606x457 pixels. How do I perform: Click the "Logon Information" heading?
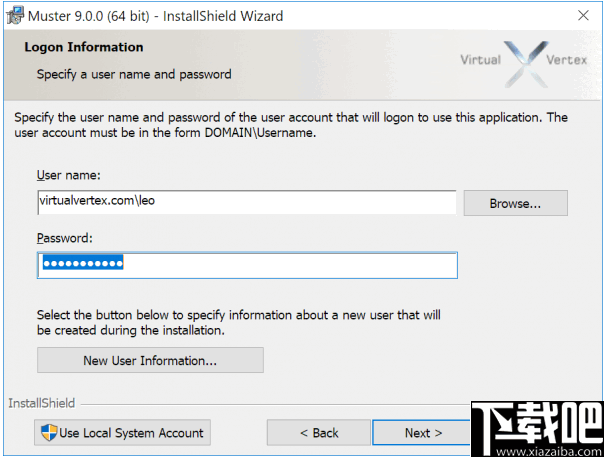pyautogui.click(x=83, y=47)
